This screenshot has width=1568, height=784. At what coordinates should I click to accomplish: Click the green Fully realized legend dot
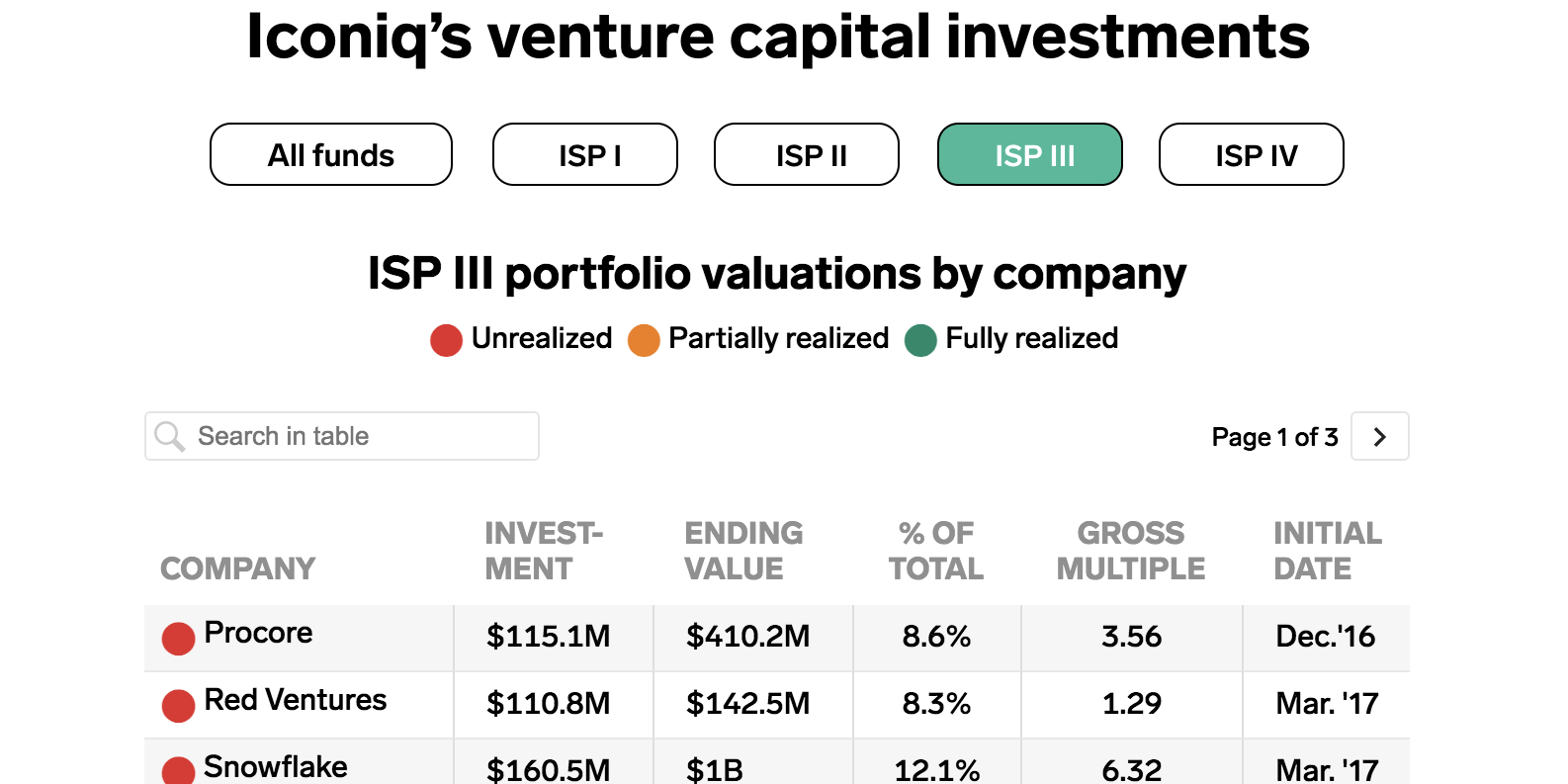click(920, 340)
